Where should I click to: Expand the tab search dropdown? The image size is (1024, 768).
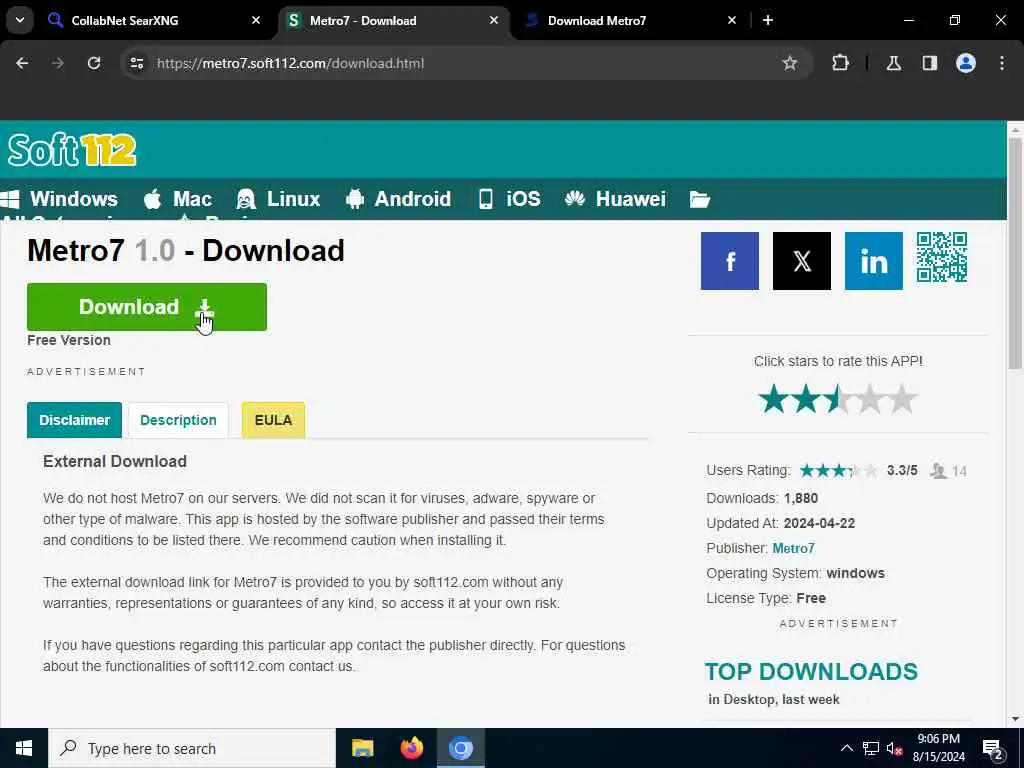[20, 20]
